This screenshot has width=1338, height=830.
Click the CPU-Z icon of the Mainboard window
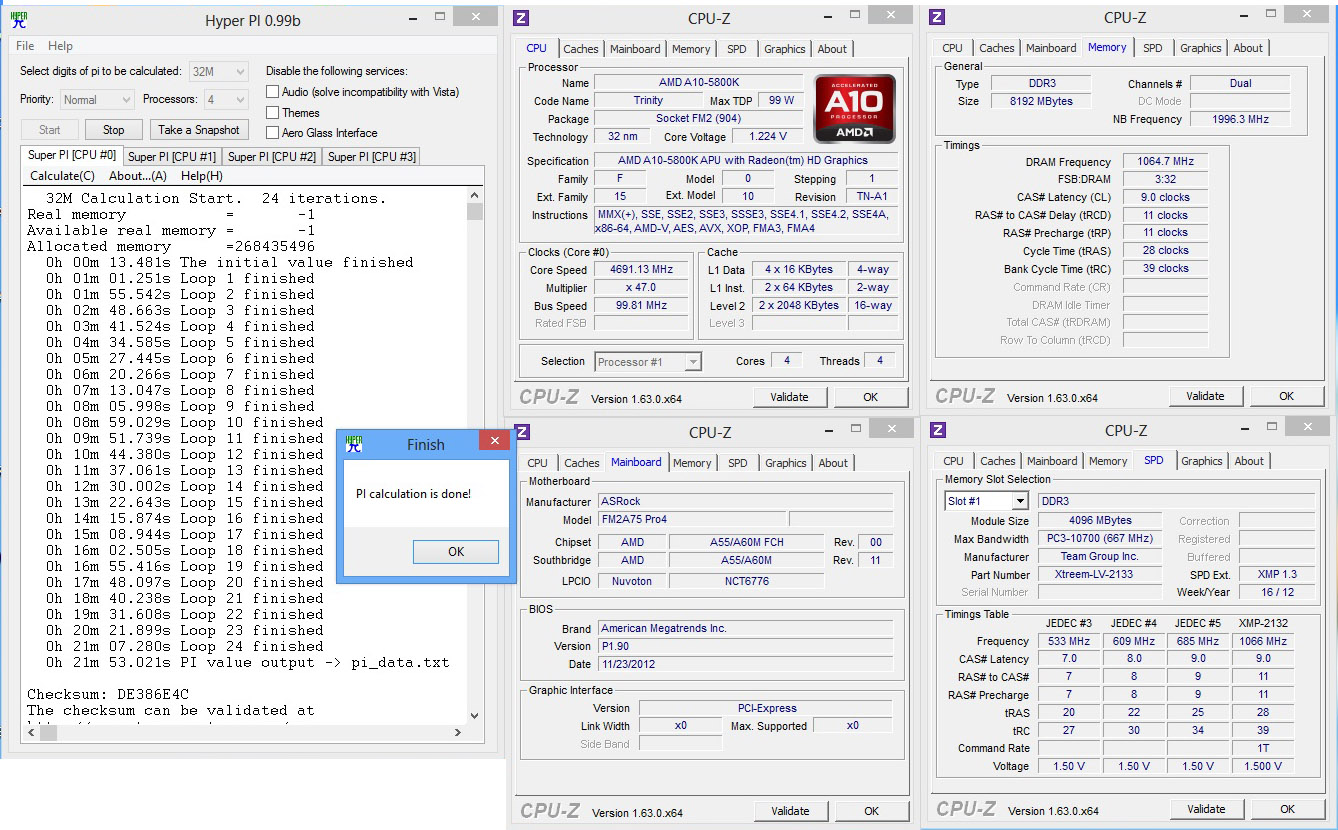521,432
